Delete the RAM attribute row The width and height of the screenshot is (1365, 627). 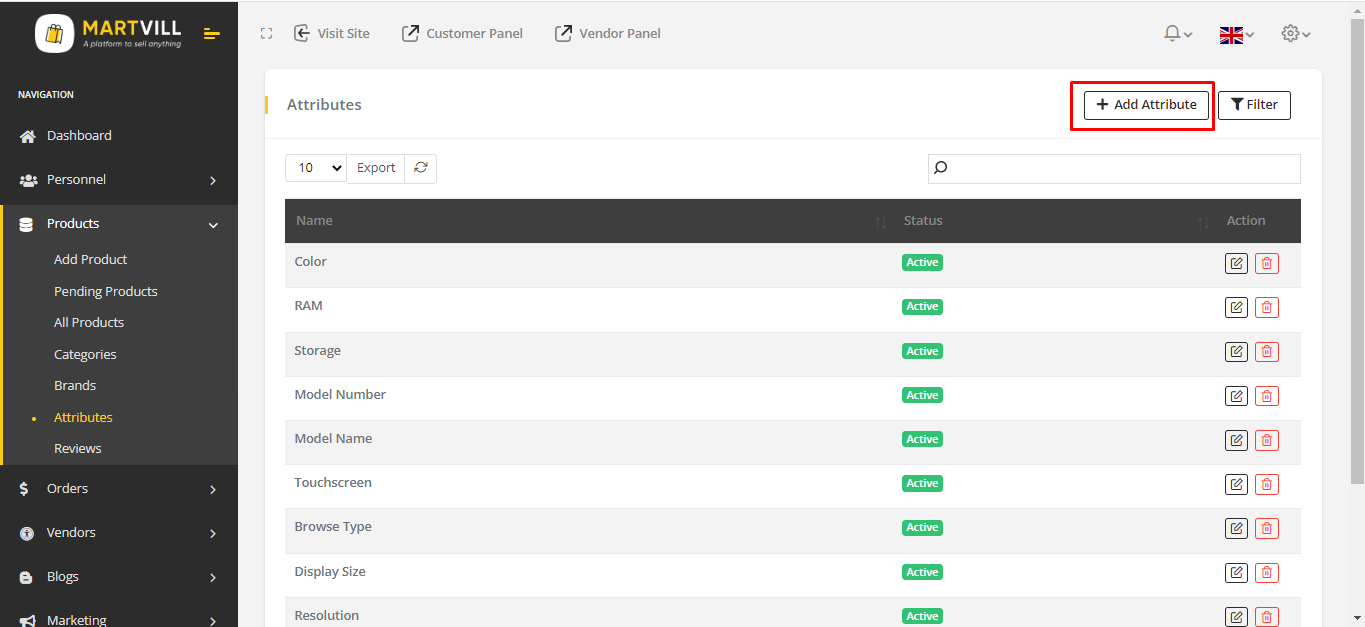[1267, 307]
